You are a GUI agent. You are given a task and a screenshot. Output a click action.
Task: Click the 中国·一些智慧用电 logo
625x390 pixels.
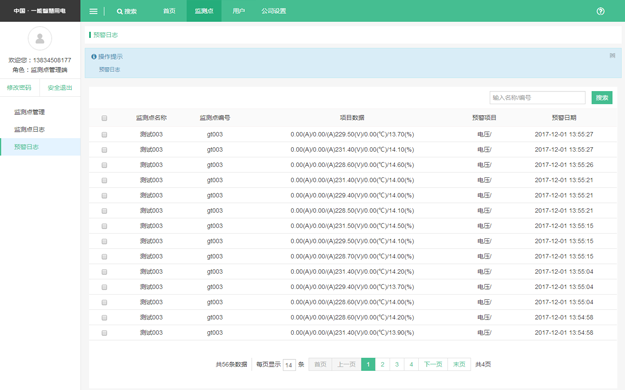[39, 11]
